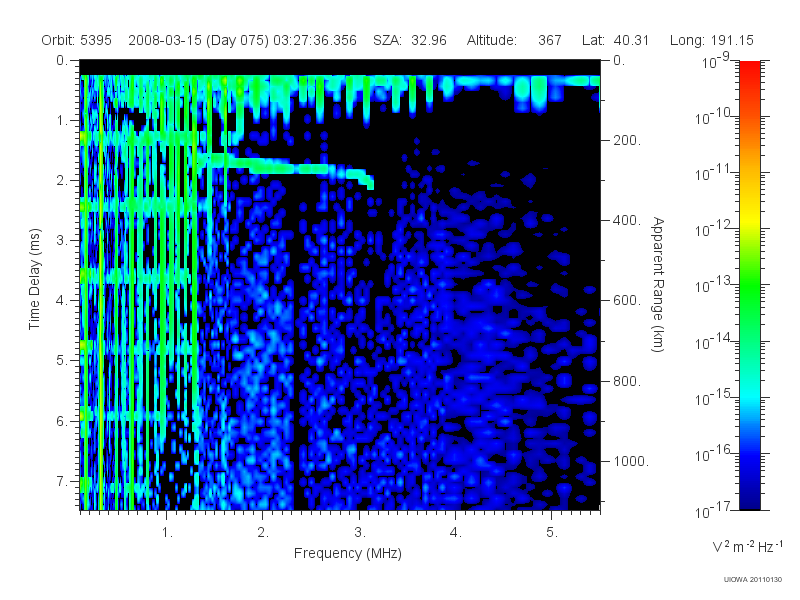The image size is (800, 600).
Task: Click the 4. tick on Time Delay axis
Action: [62, 301]
